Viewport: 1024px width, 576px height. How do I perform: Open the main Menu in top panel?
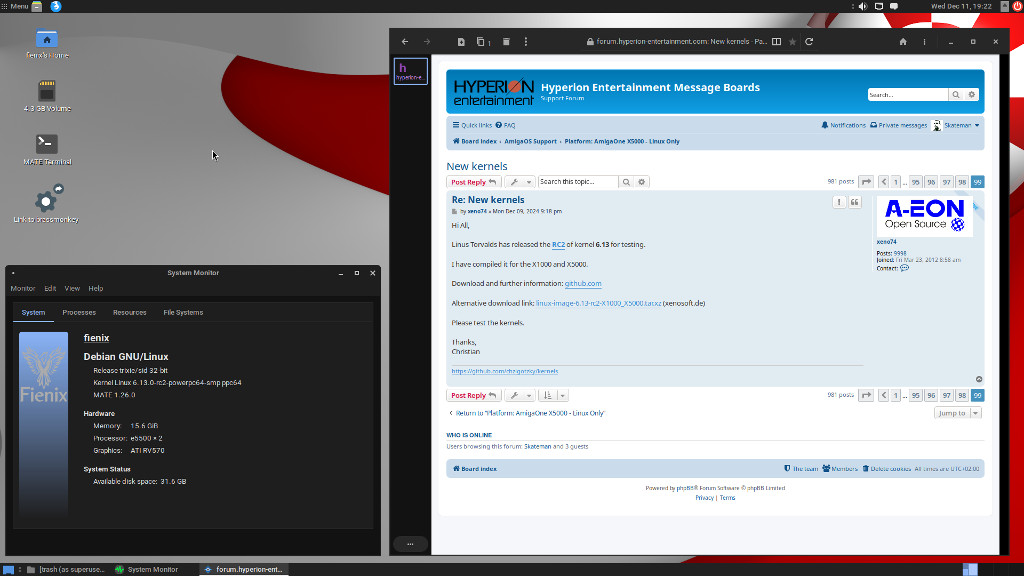(15, 6)
